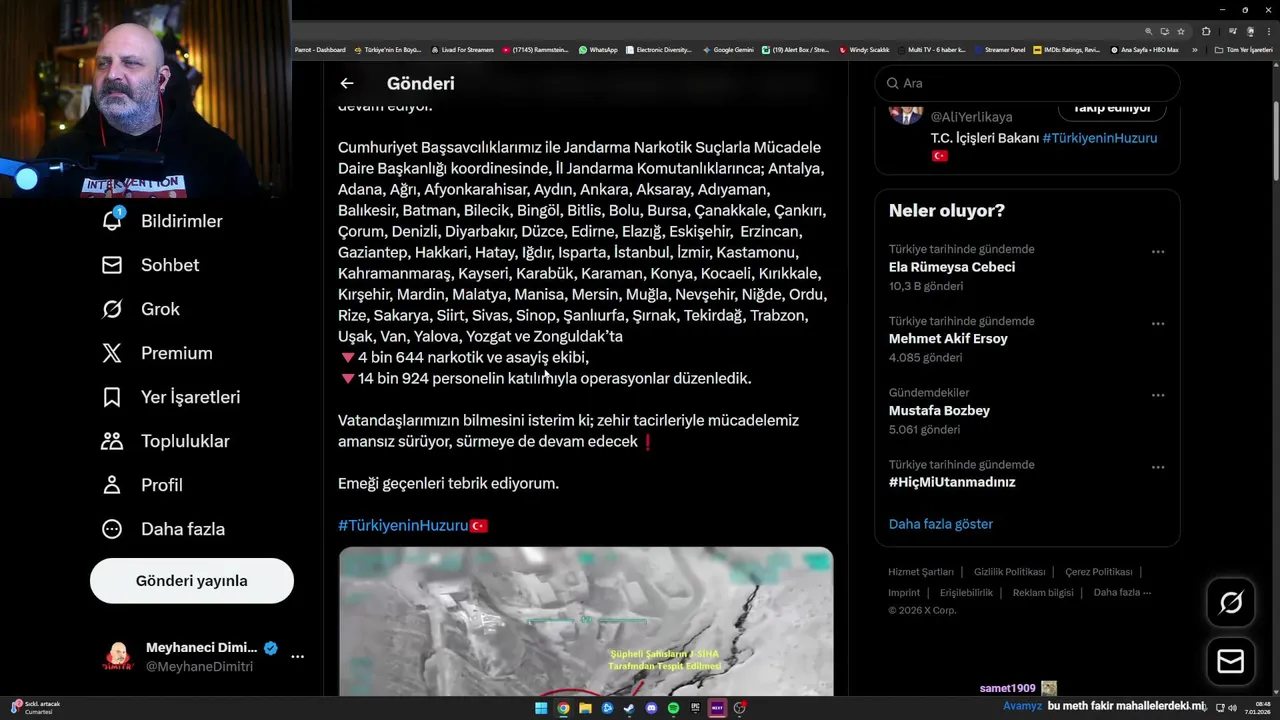Screen dimensions: 1280x720
Task: Open the Sohbet envelope icon
Action: click(x=112, y=265)
